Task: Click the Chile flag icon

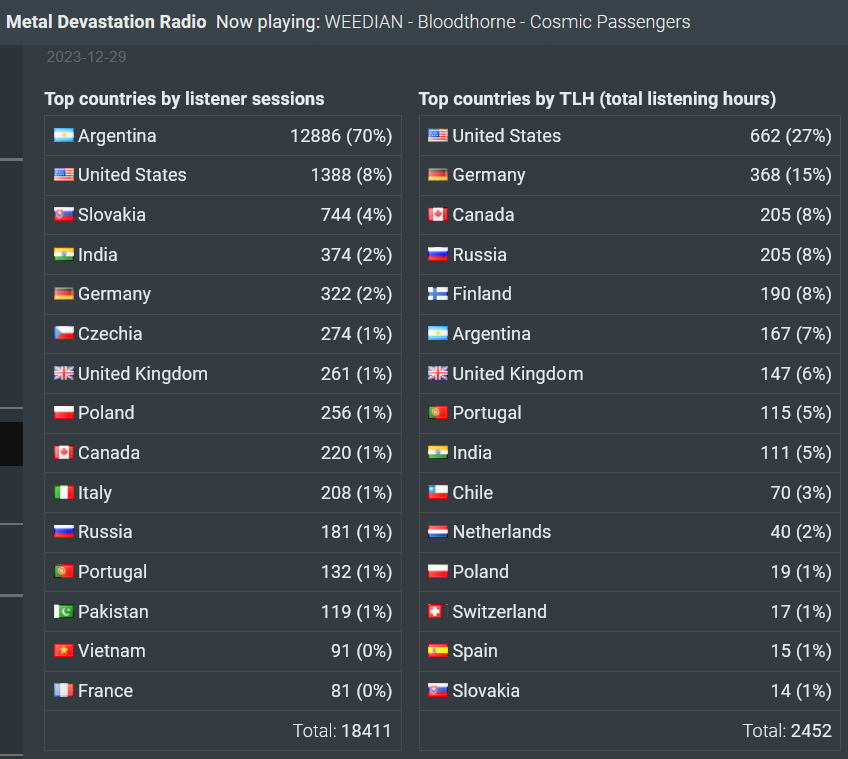Action: tap(438, 492)
